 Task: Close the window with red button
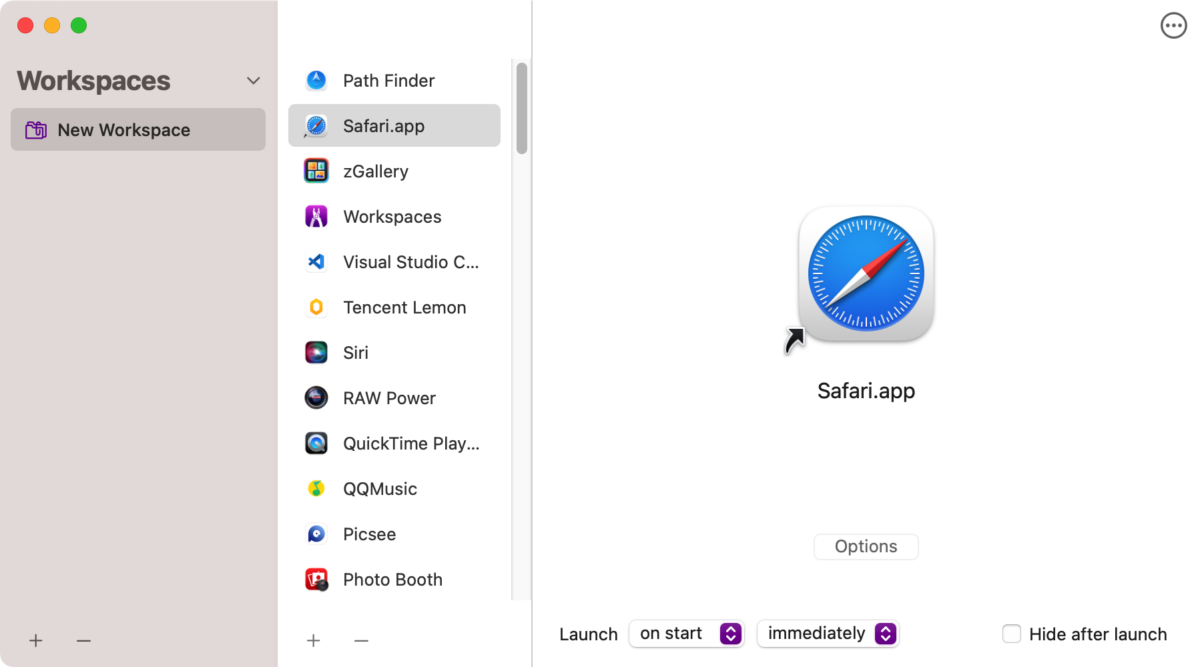[26, 26]
